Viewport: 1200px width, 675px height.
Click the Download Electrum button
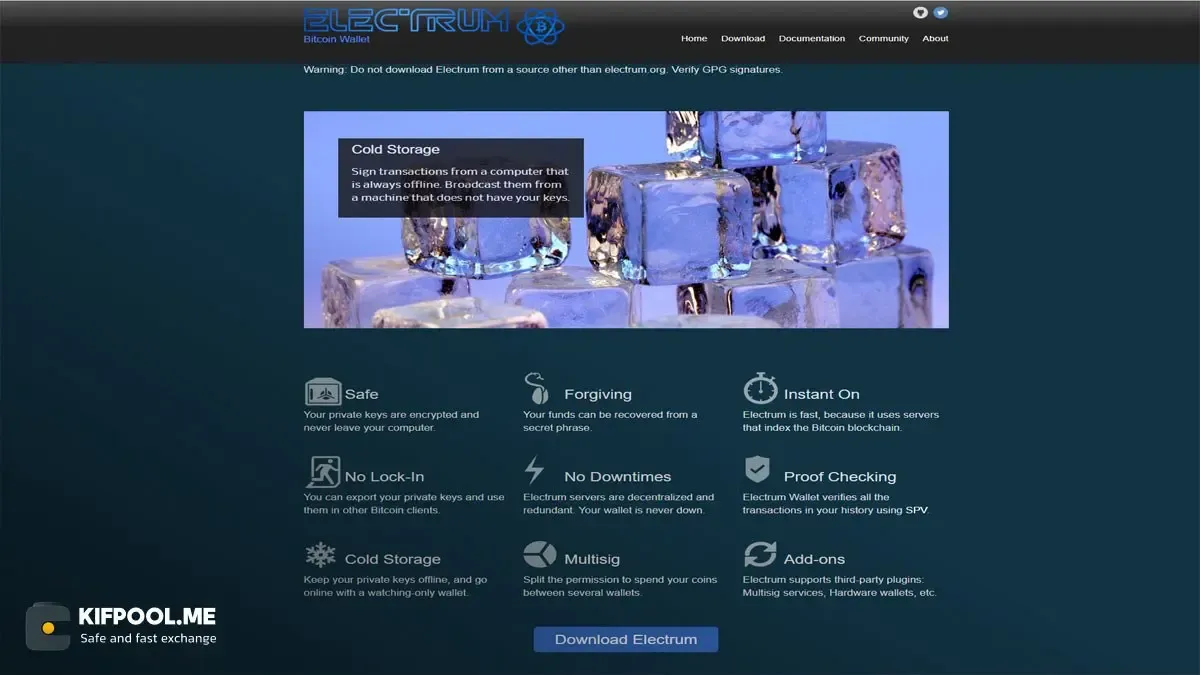626,640
